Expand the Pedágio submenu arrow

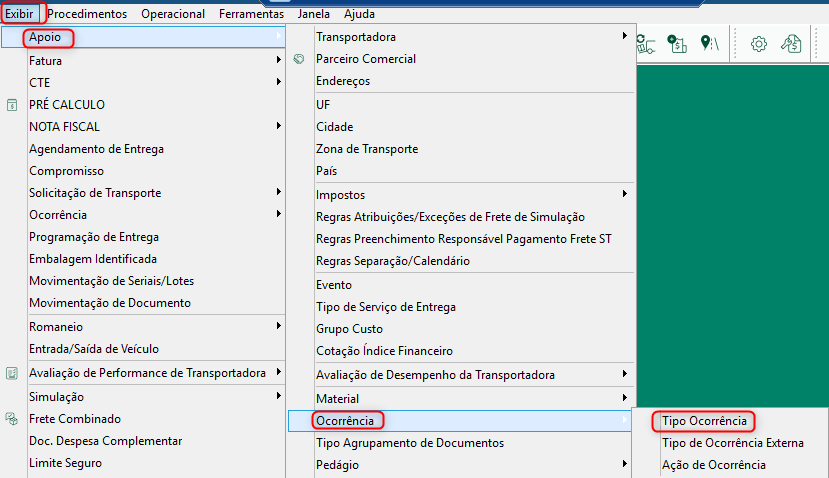(624, 464)
